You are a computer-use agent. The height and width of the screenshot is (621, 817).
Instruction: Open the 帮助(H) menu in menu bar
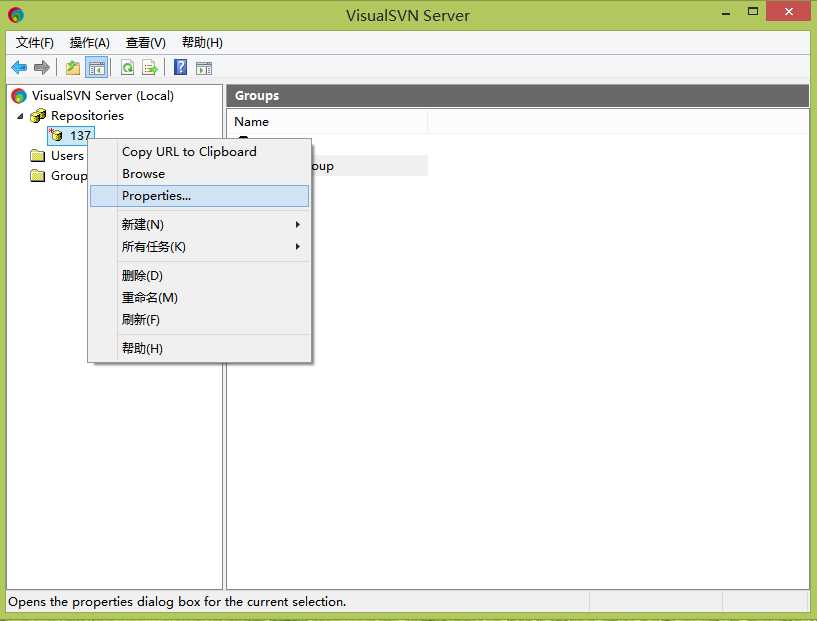click(202, 43)
